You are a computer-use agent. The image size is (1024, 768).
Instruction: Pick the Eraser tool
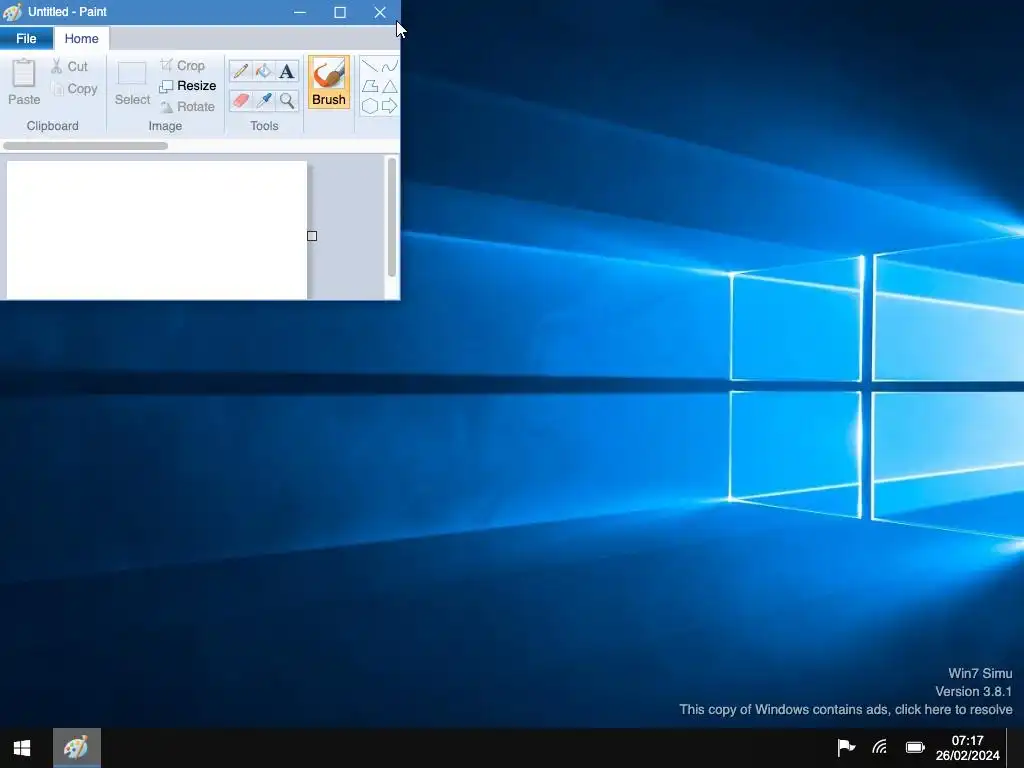tap(240, 101)
